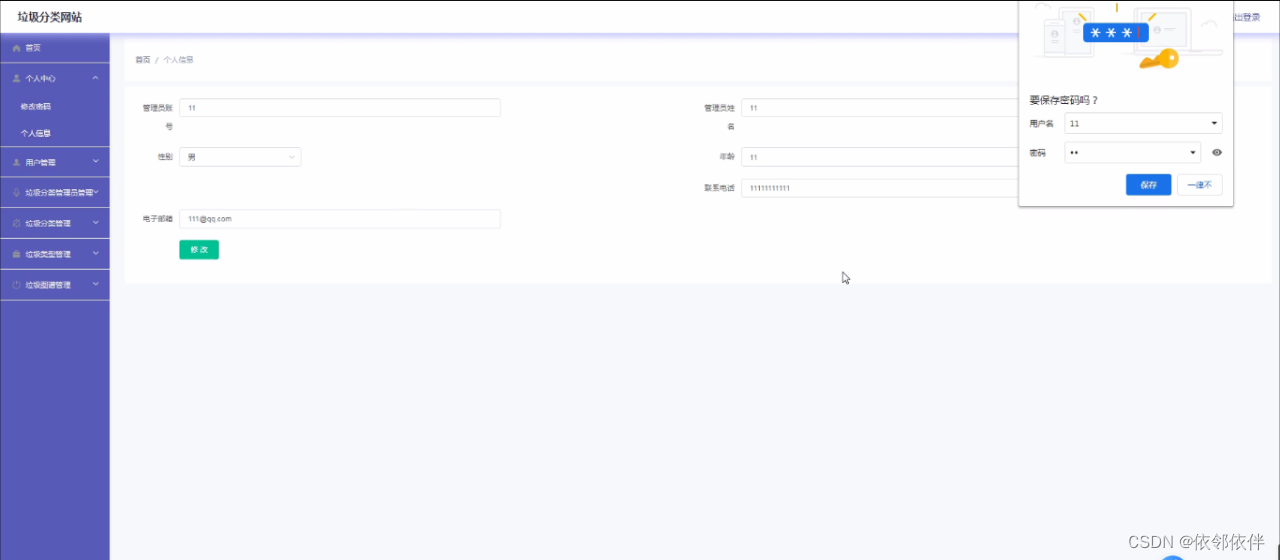Open the 修改密码 submenu item
This screenshot has height=560, width=1280.
(36, 107)
